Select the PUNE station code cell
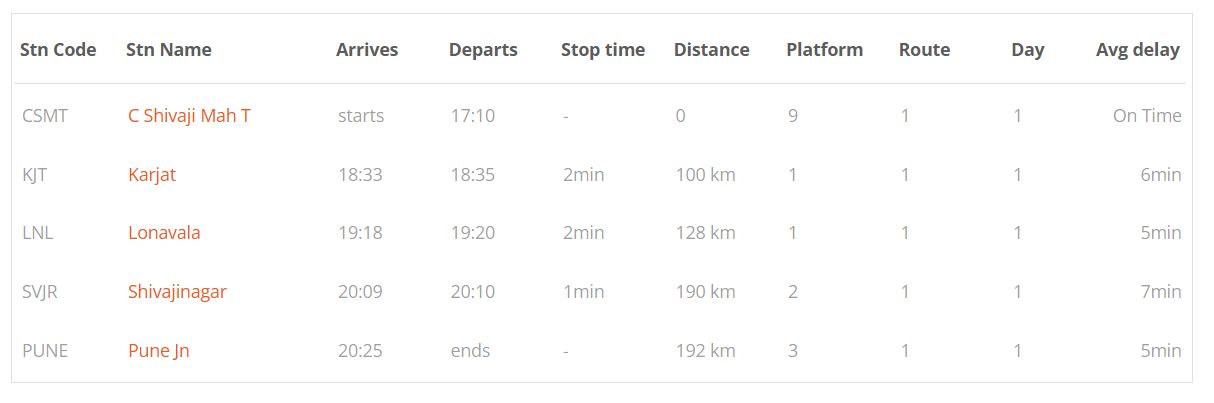 tap(46, 351)
